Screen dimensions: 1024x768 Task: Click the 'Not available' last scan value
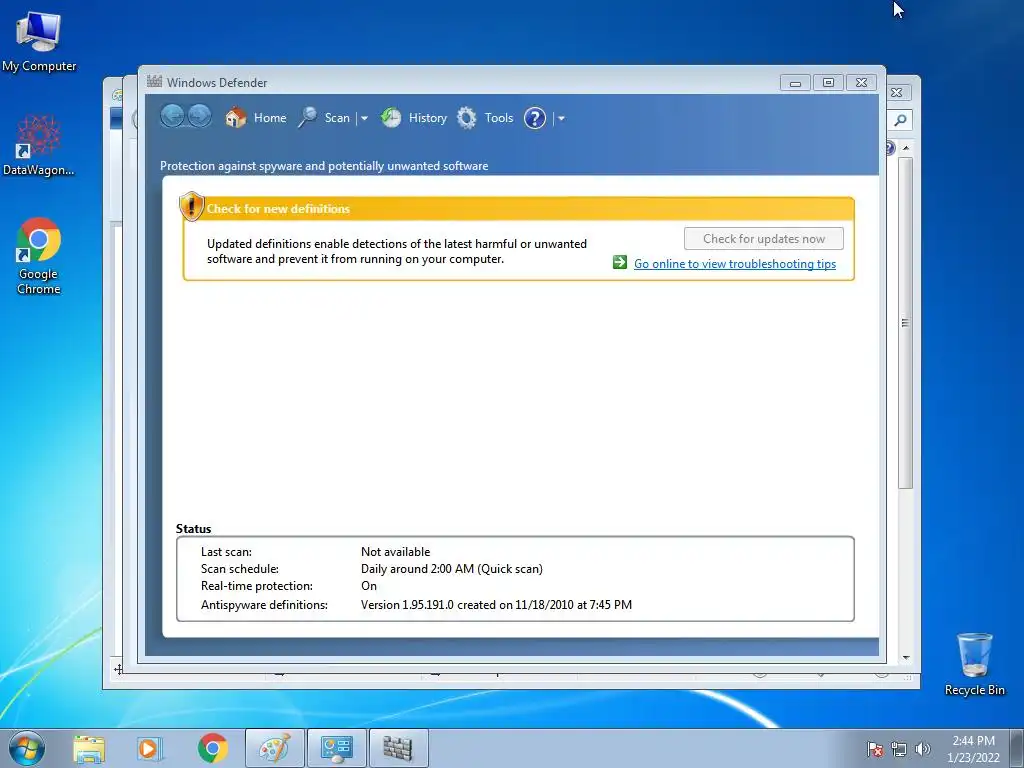tap(395, 552)
